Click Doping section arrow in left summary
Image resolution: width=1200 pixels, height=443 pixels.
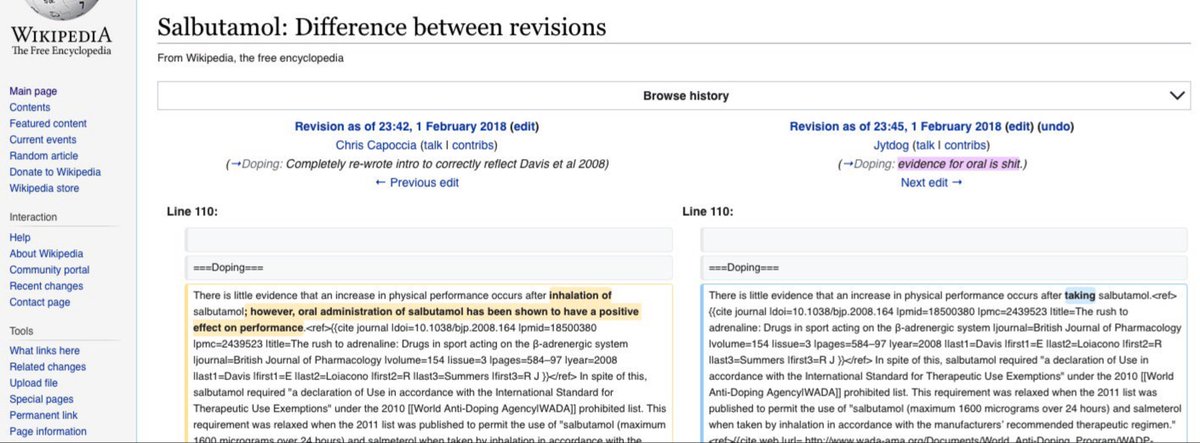tap(236, 164)
